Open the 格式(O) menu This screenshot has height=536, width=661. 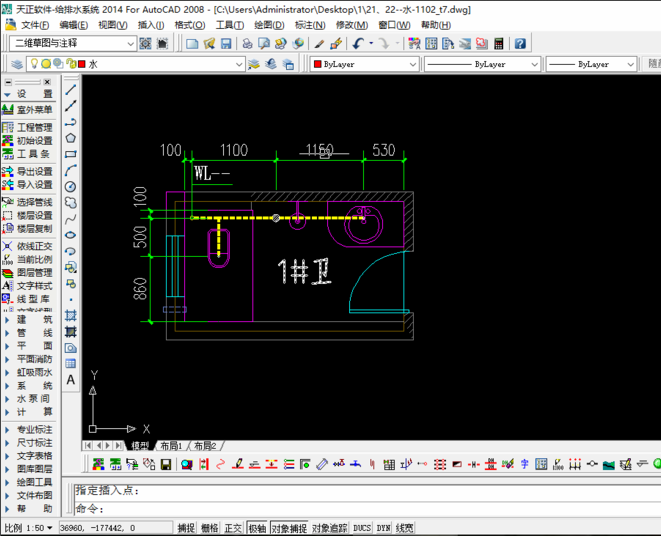(190, 25)
